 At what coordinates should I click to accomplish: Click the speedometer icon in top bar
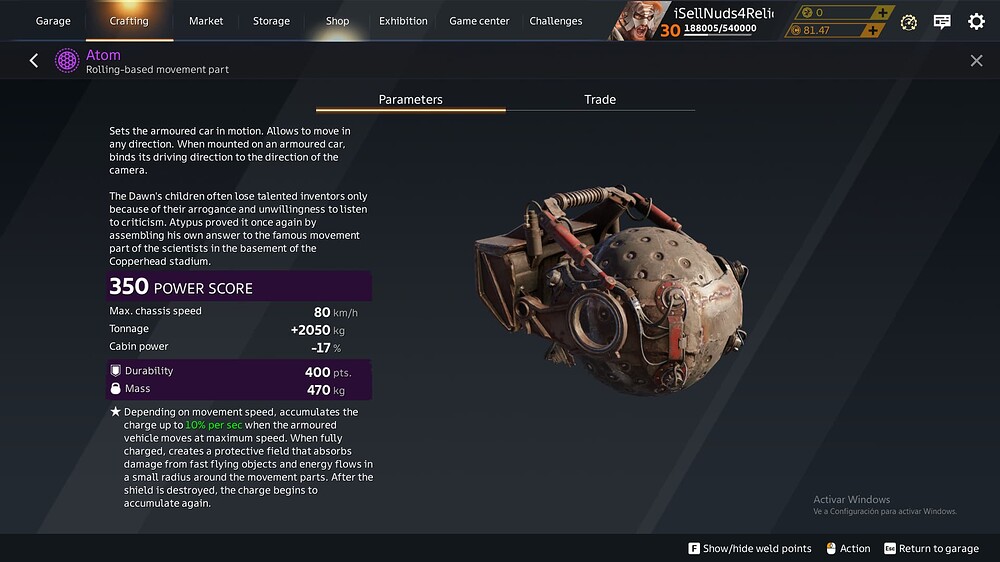909,22
